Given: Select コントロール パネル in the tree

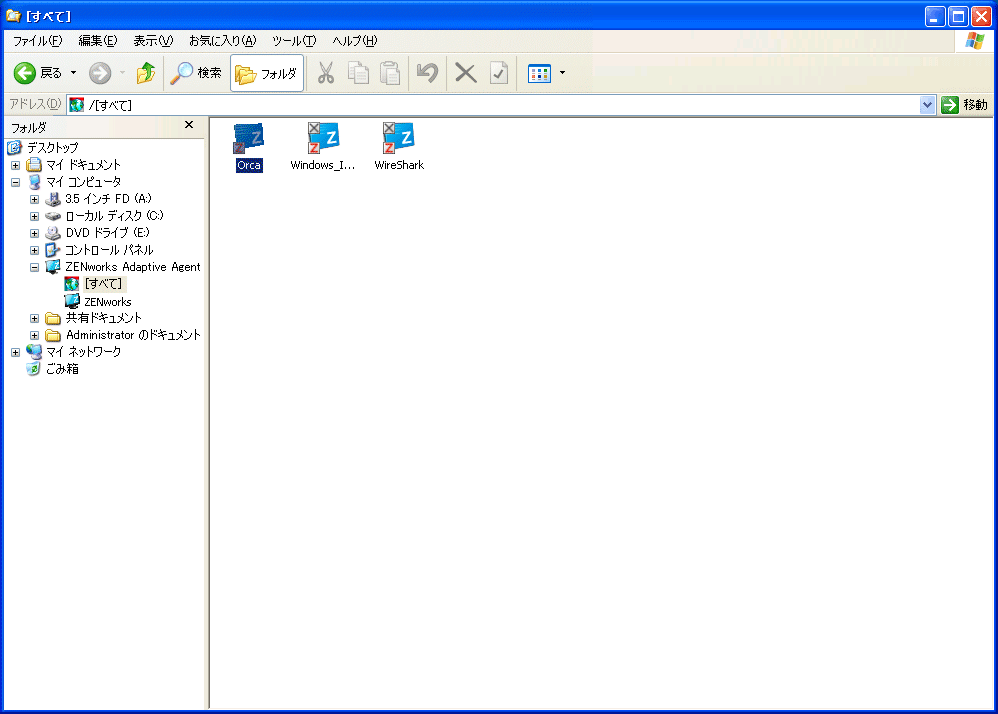Looking at the screenshot, I should pyautogui.click(x=109, y=250).
